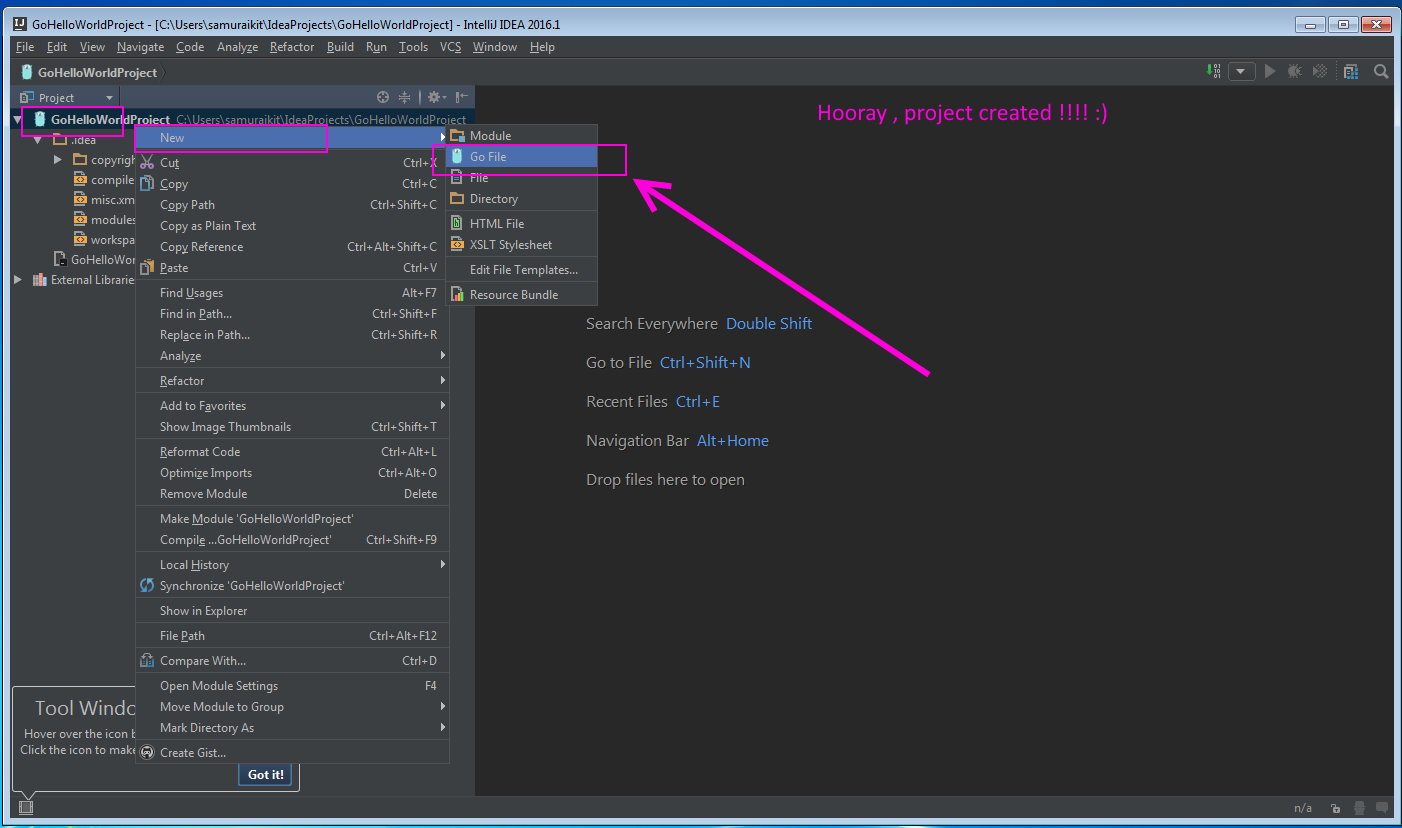
Task: Open the File menu in menu bar
Action: point(25,47)
